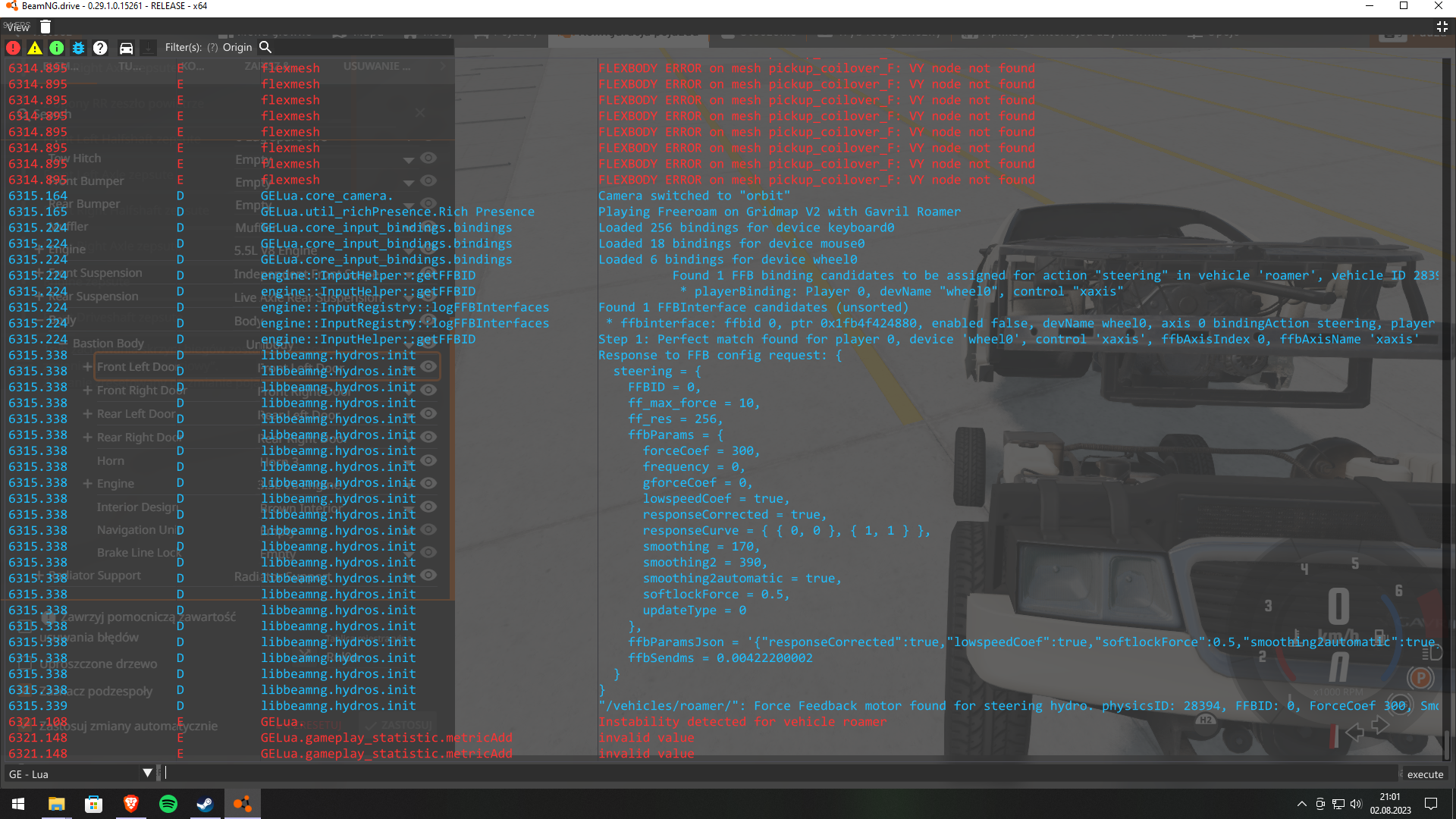The image size is (1456, 819).
Task: Select 'Loaded 18 bindings for device mouse0' line
Action: [x=731, y=243]
